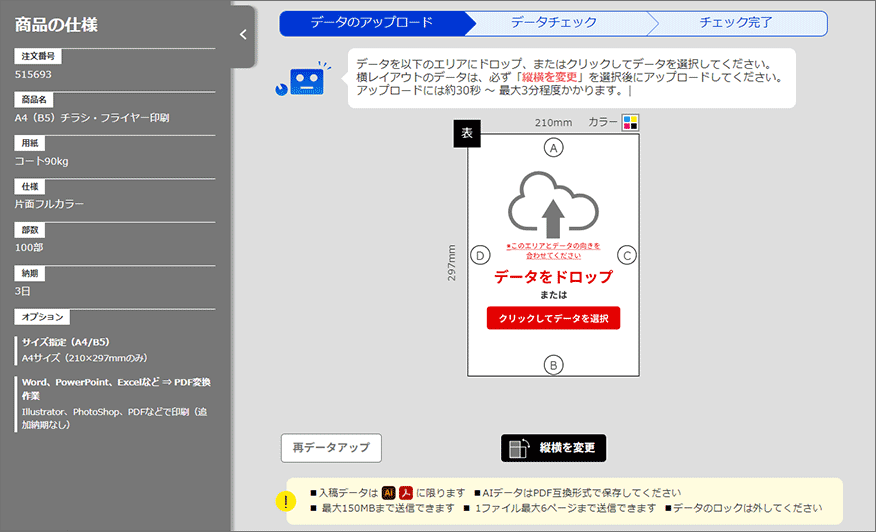The height and width of the screenshot is (532, 876).
Task: Click the circled D marker
Action: click(480, 255)
